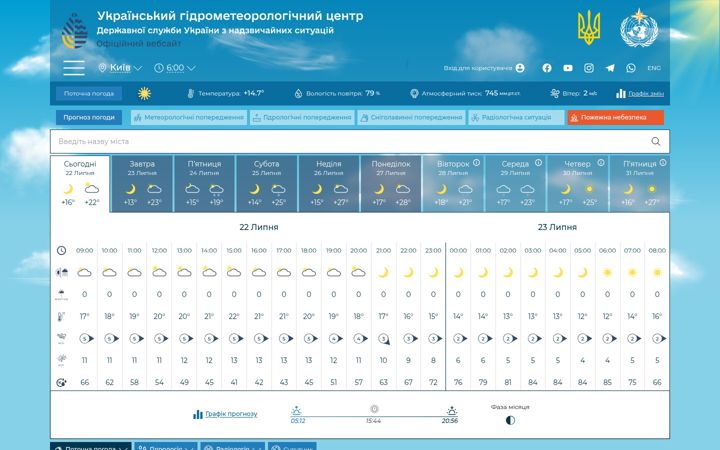Click the magnifier search icon

pyautogui.click(x=656, y=141)
